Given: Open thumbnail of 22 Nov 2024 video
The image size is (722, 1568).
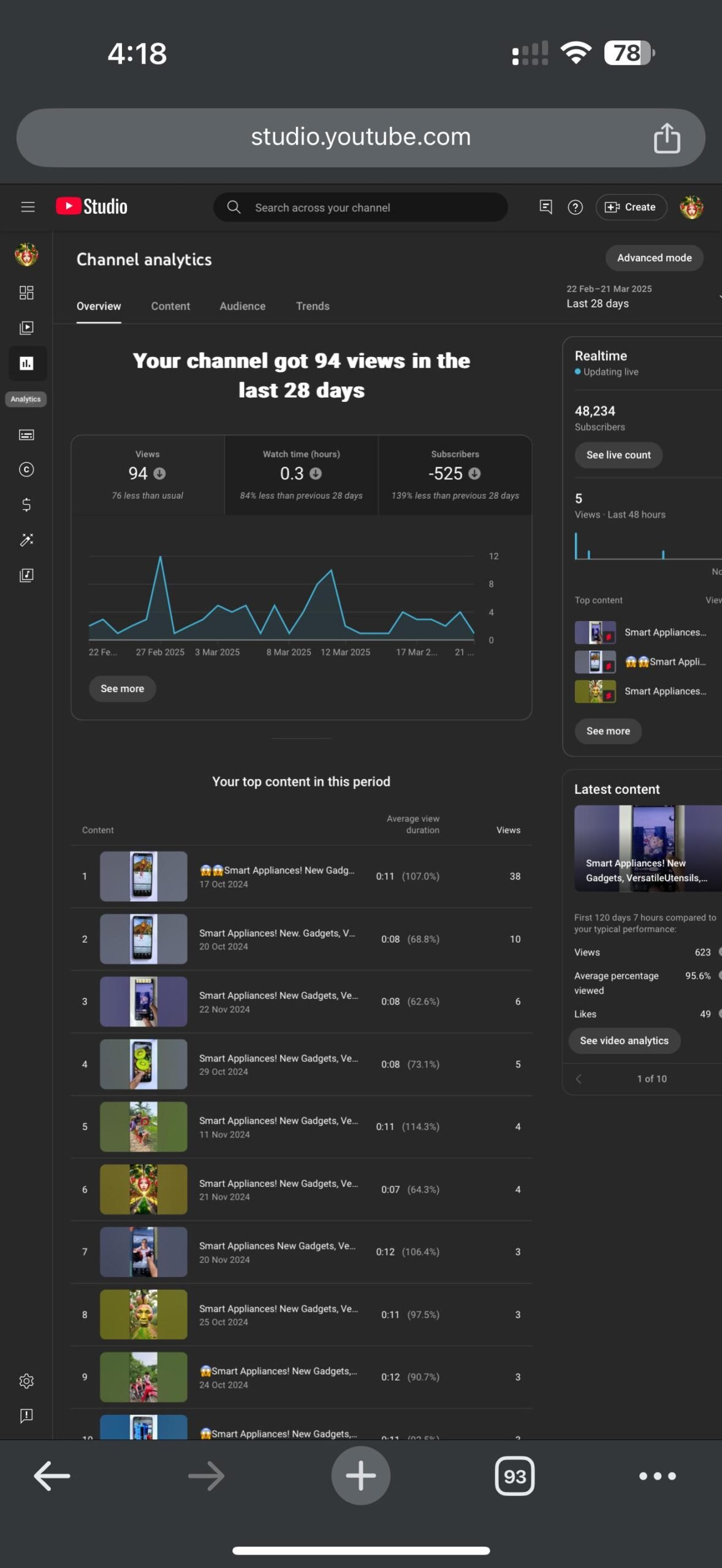Looking at the screenshot, I should click(x=143, y=1001).
